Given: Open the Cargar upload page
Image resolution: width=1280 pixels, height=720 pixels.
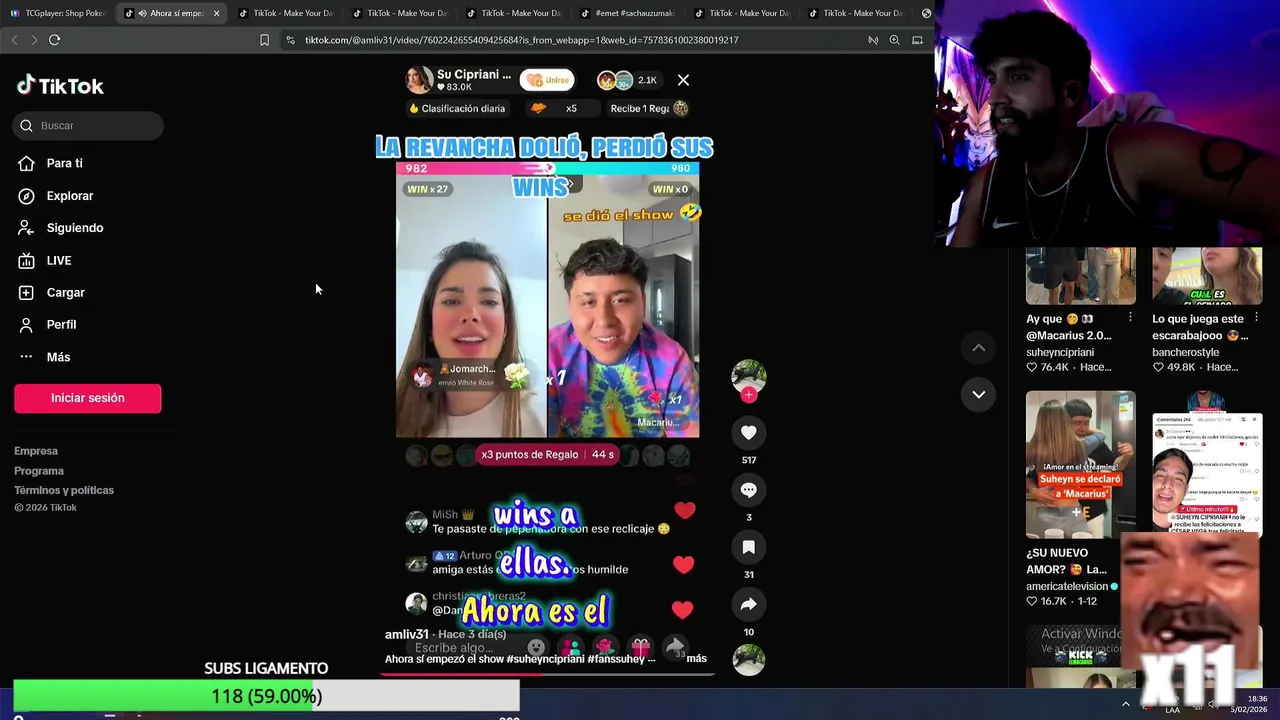Looking at the screenshot, I should (65, 292).
